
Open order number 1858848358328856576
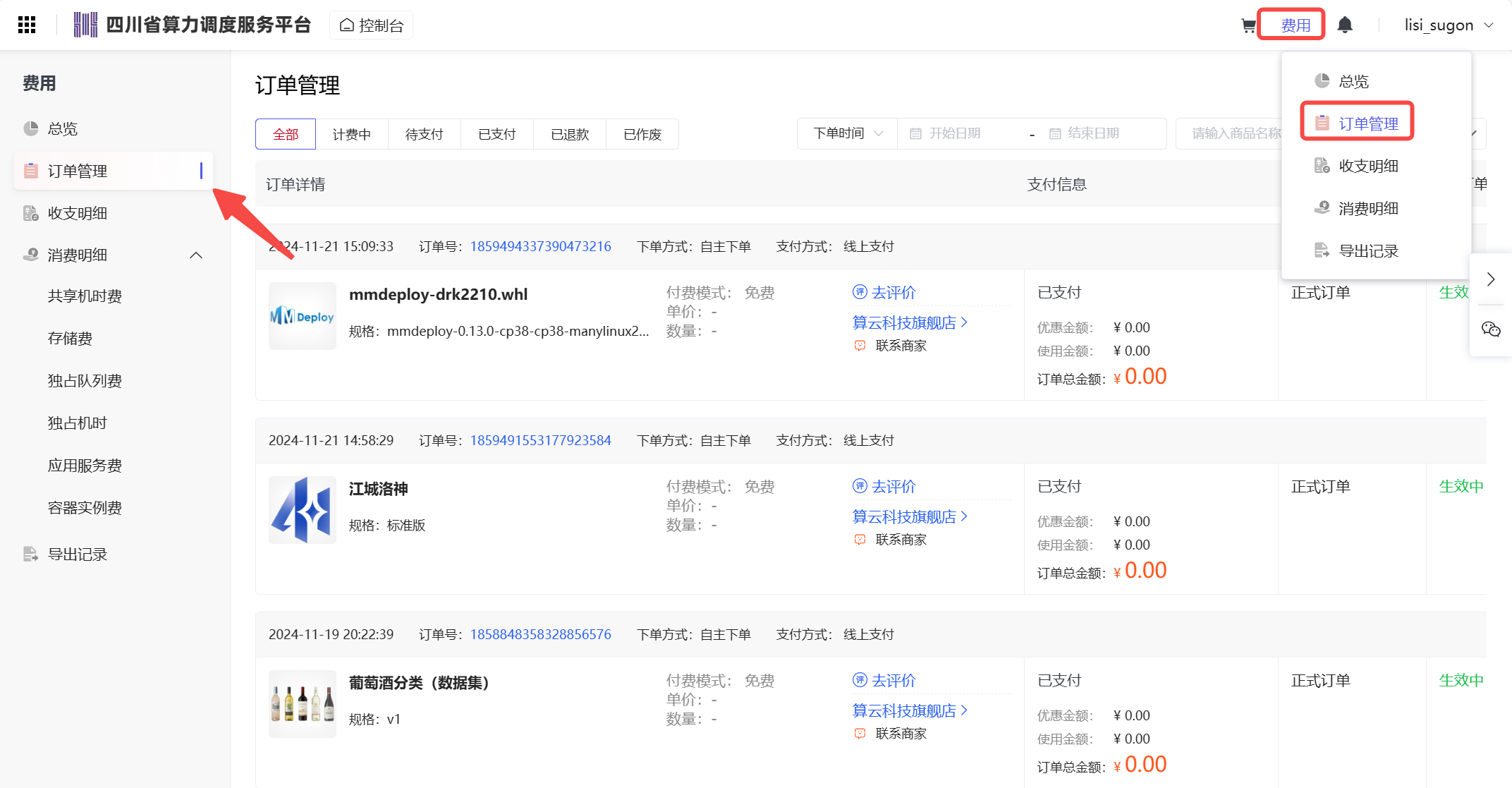tap(541, 634)
